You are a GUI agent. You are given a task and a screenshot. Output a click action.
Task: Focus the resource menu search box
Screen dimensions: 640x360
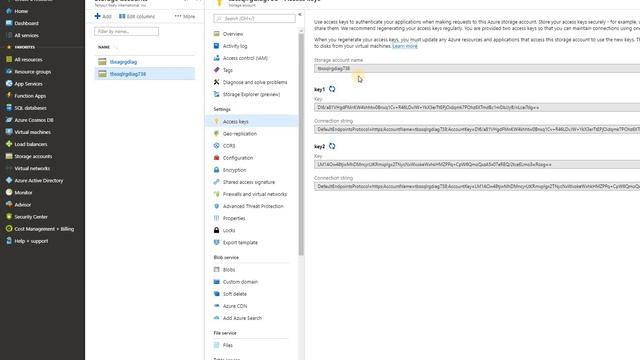click(x=254, y=18)
